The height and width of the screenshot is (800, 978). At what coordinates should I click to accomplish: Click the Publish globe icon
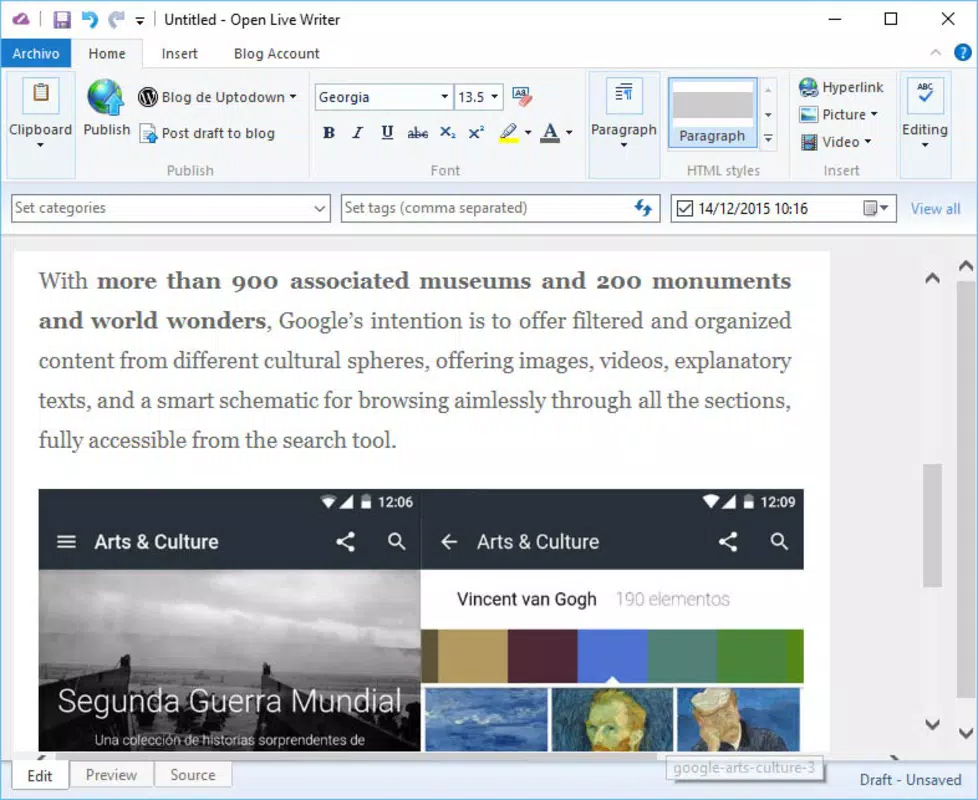105,97
